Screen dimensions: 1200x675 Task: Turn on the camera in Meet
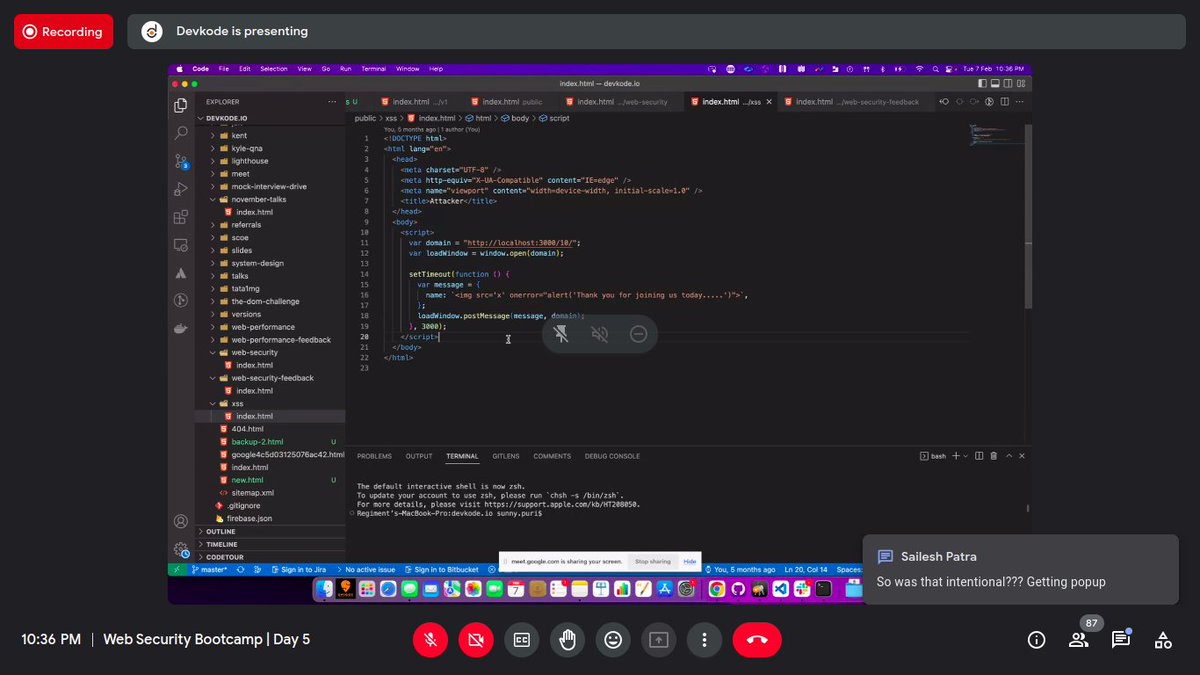point(476,640)
